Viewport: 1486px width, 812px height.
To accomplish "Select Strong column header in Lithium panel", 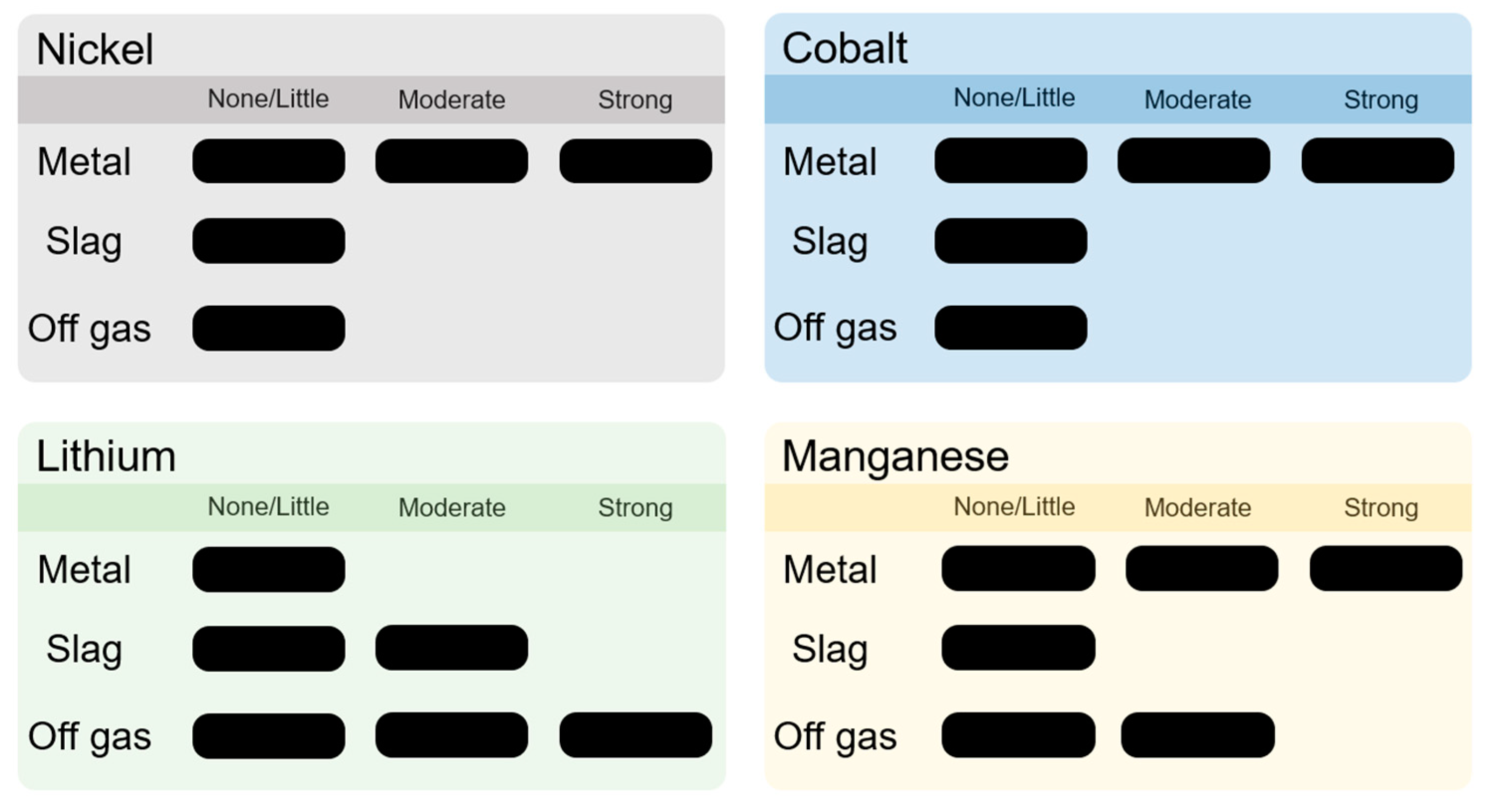I will (635, 507).
